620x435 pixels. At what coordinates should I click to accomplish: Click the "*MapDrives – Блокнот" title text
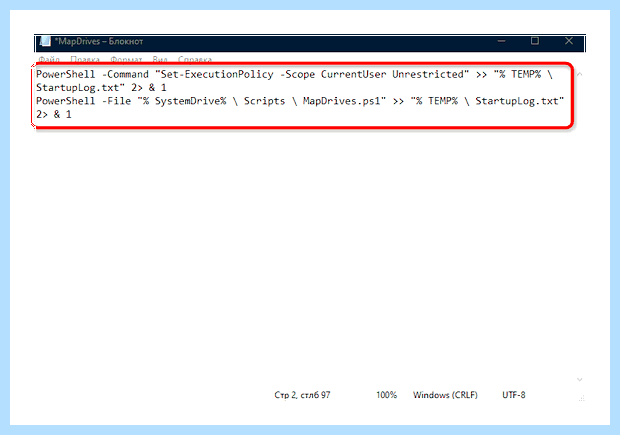pyautogui.click(x=98, y=41)
